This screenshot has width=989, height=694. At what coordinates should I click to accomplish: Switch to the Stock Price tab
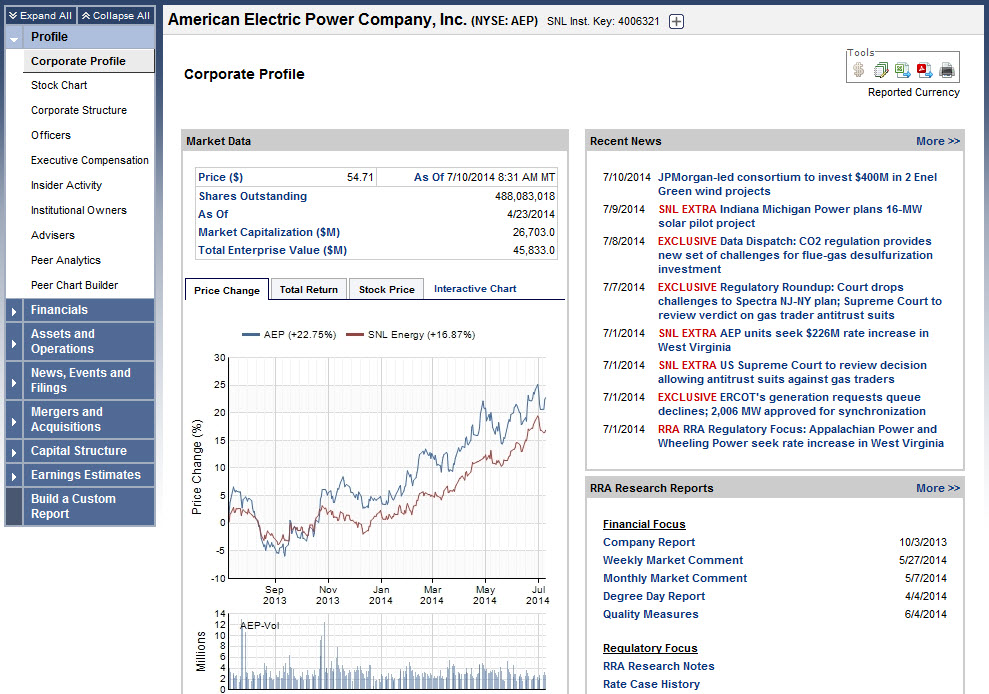[x=386, y=289]
